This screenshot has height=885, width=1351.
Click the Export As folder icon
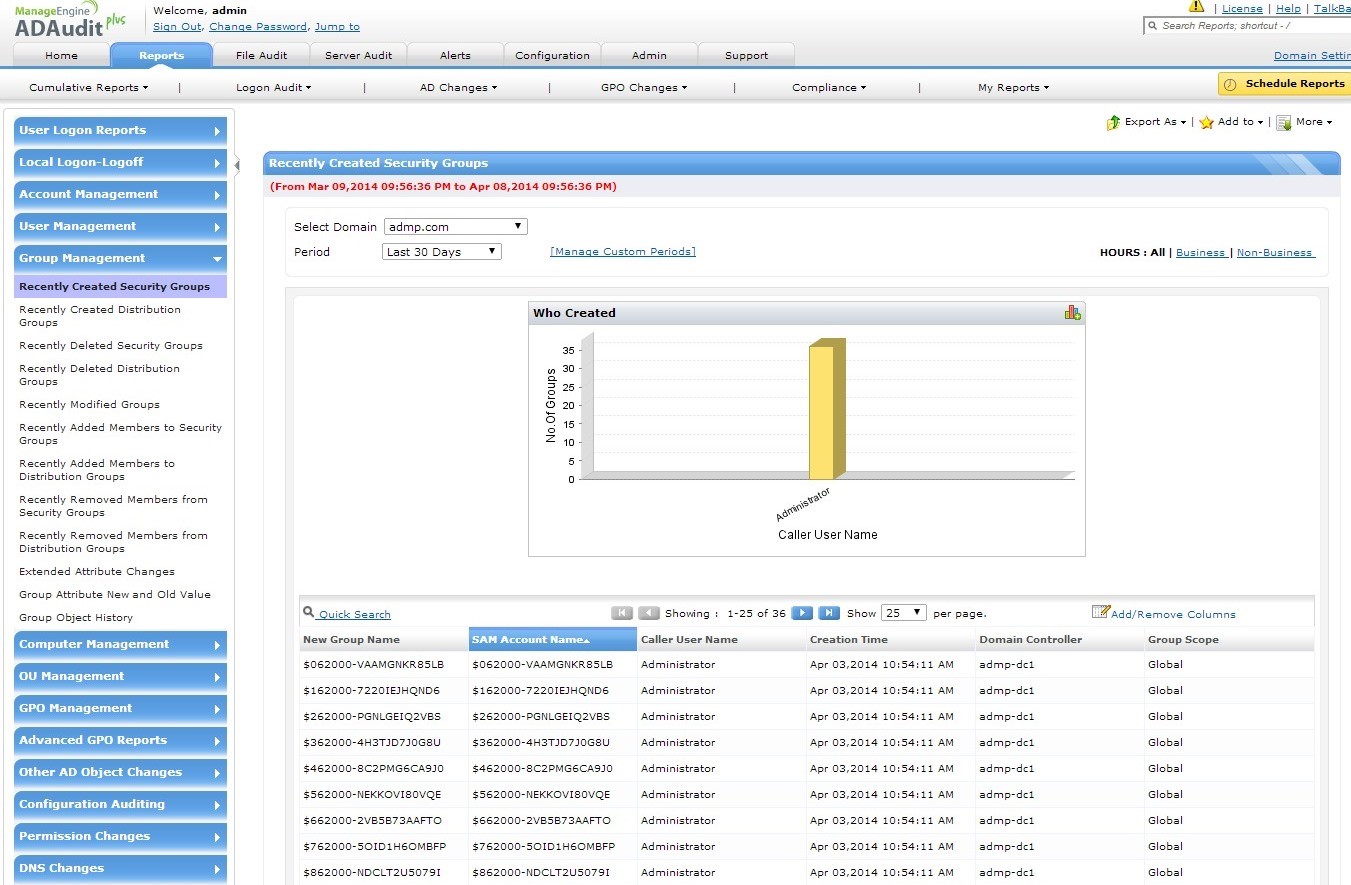tap(1113, 122)
